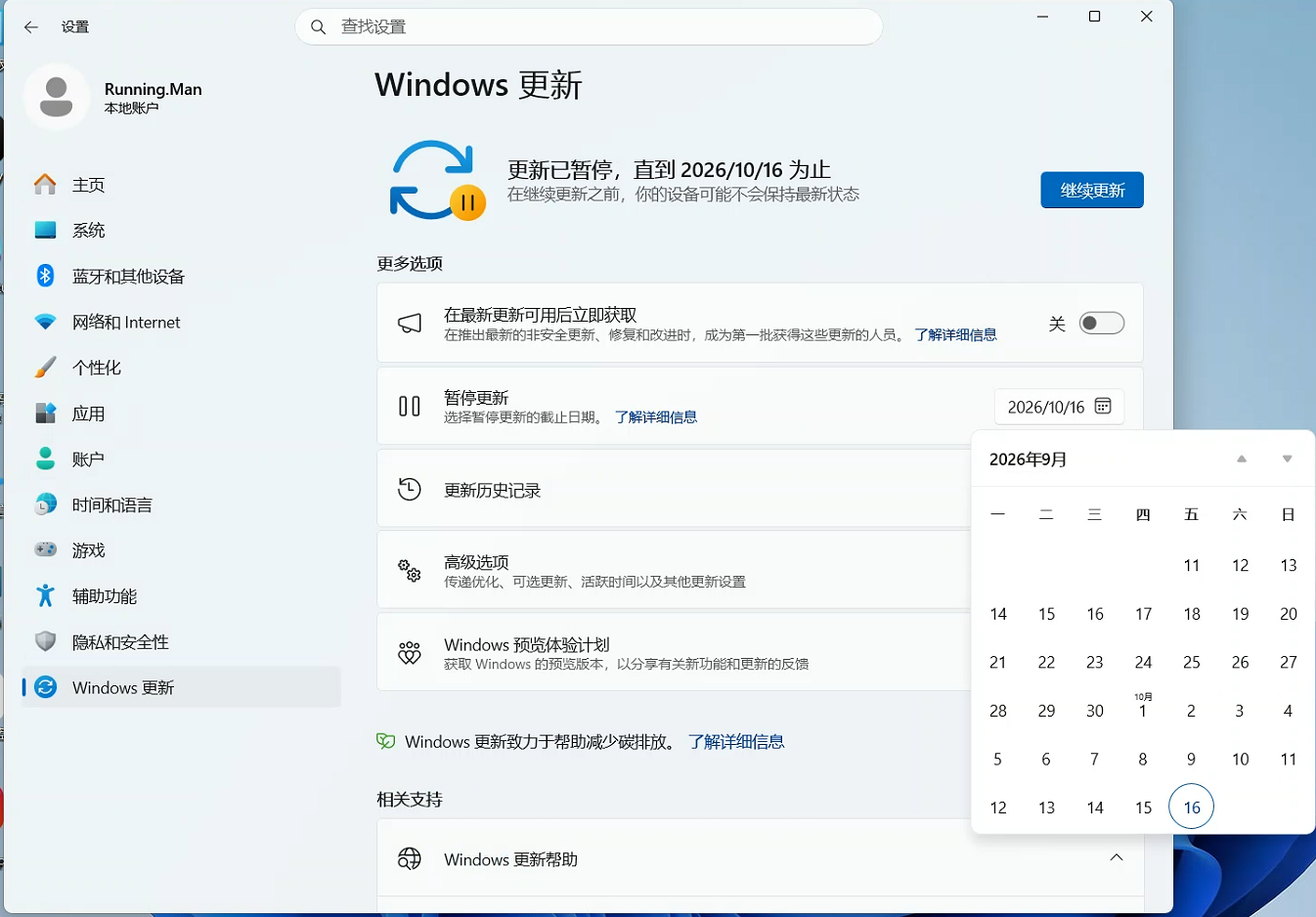The width and height of the screenshot is (1316, 917).
Task: Open the 更新历史记录 row
Action: (674, 489)
